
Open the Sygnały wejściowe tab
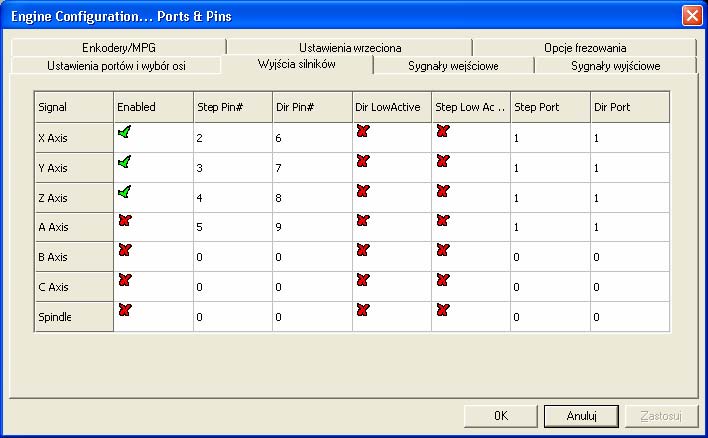click(453, 66)
